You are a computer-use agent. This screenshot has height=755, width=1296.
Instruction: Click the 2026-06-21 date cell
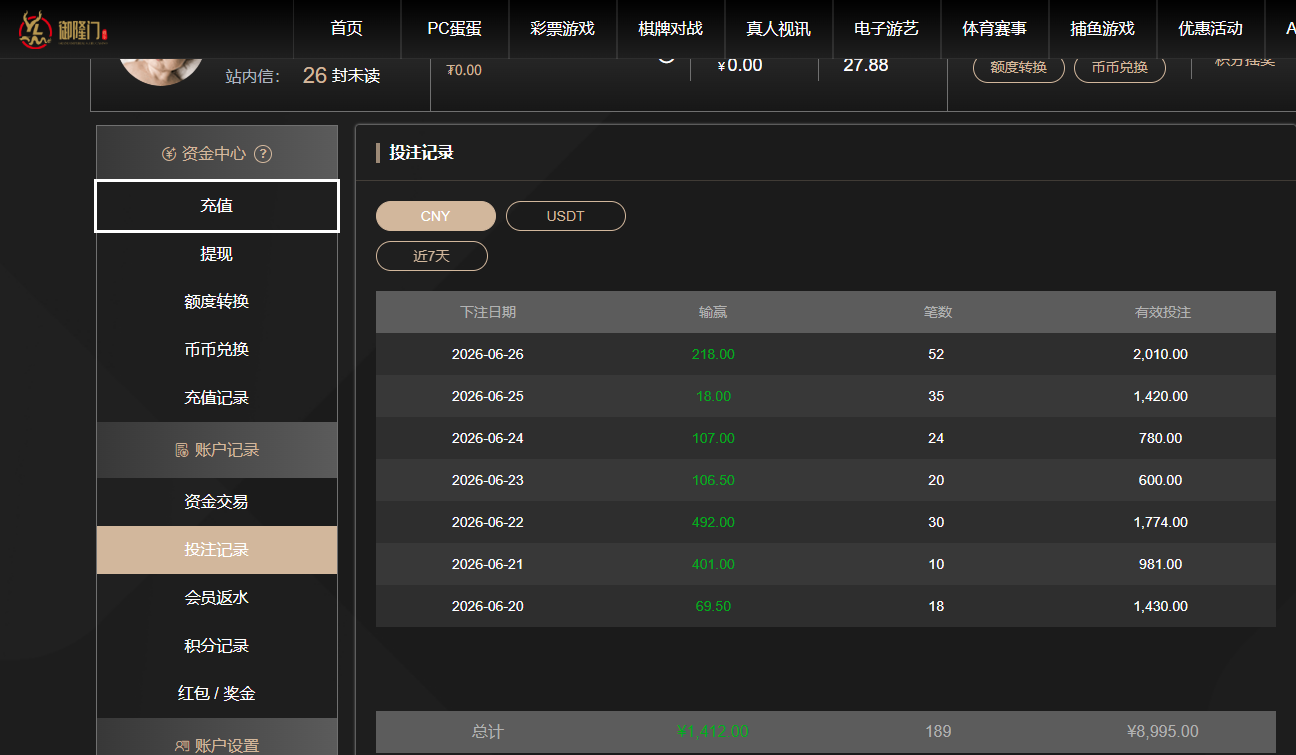tap(488, 564)
